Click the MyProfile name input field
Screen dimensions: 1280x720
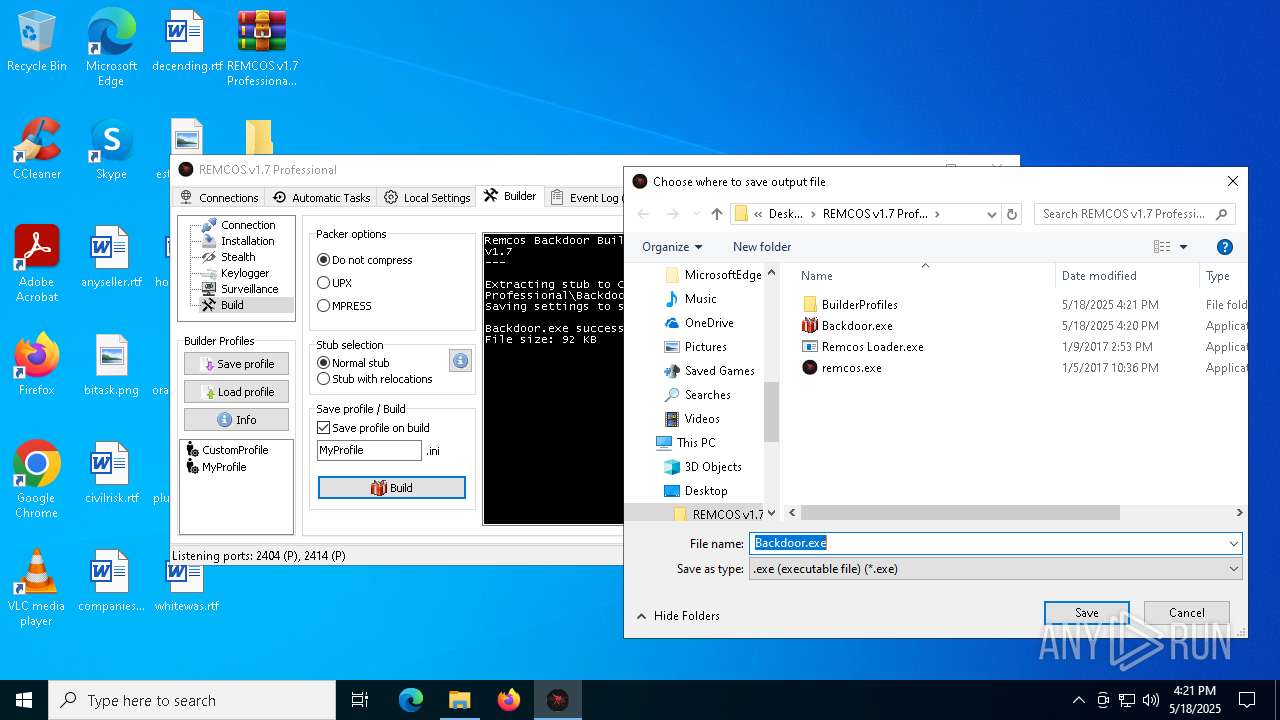coord(369,451)
